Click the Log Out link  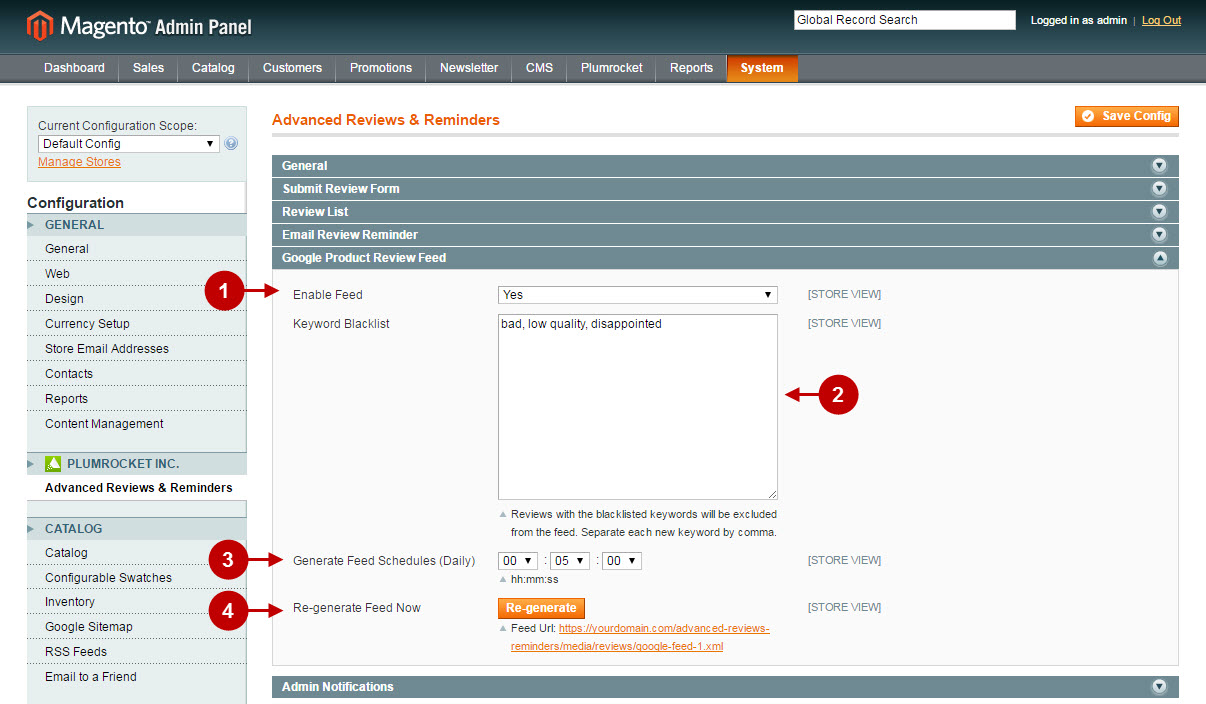point(1161,20)
